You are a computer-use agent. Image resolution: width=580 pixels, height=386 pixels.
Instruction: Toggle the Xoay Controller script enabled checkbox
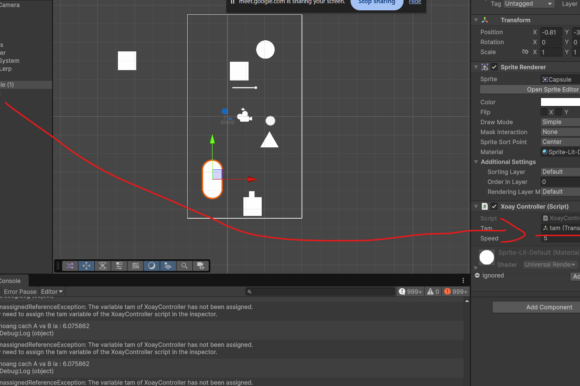(494, 206)
